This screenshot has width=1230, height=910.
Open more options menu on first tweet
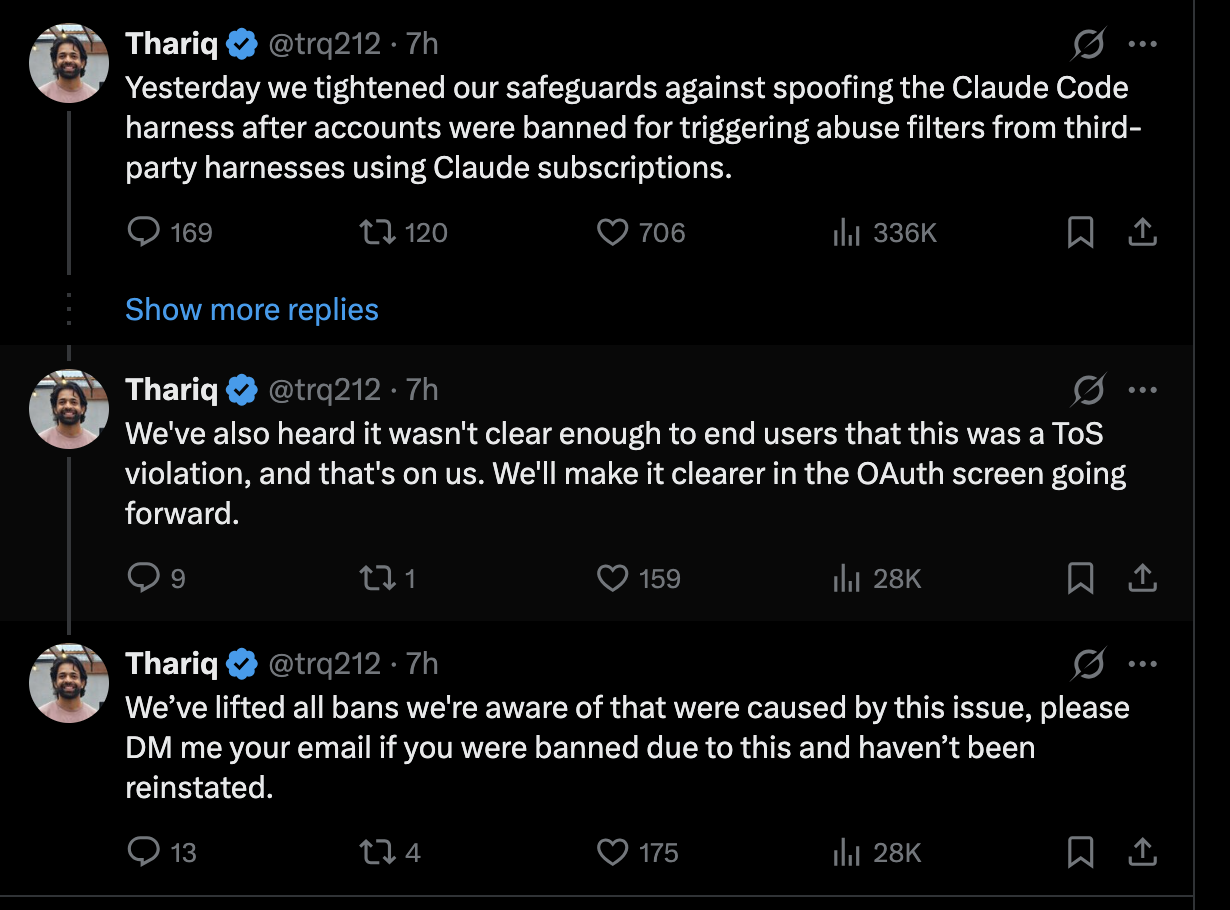pyautogui.click(x=1142, y=45)
